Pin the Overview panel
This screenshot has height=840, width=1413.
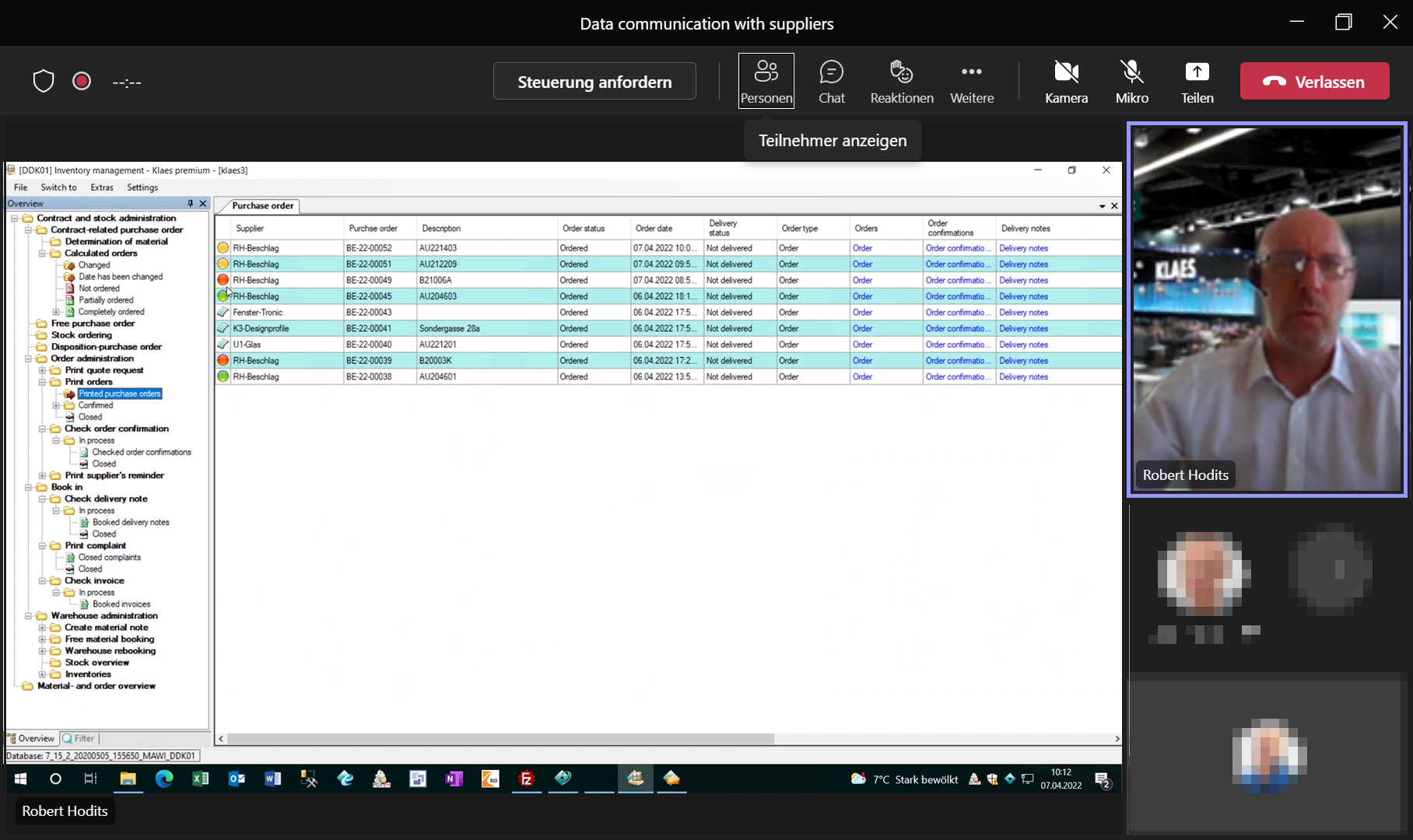point(190,203)
